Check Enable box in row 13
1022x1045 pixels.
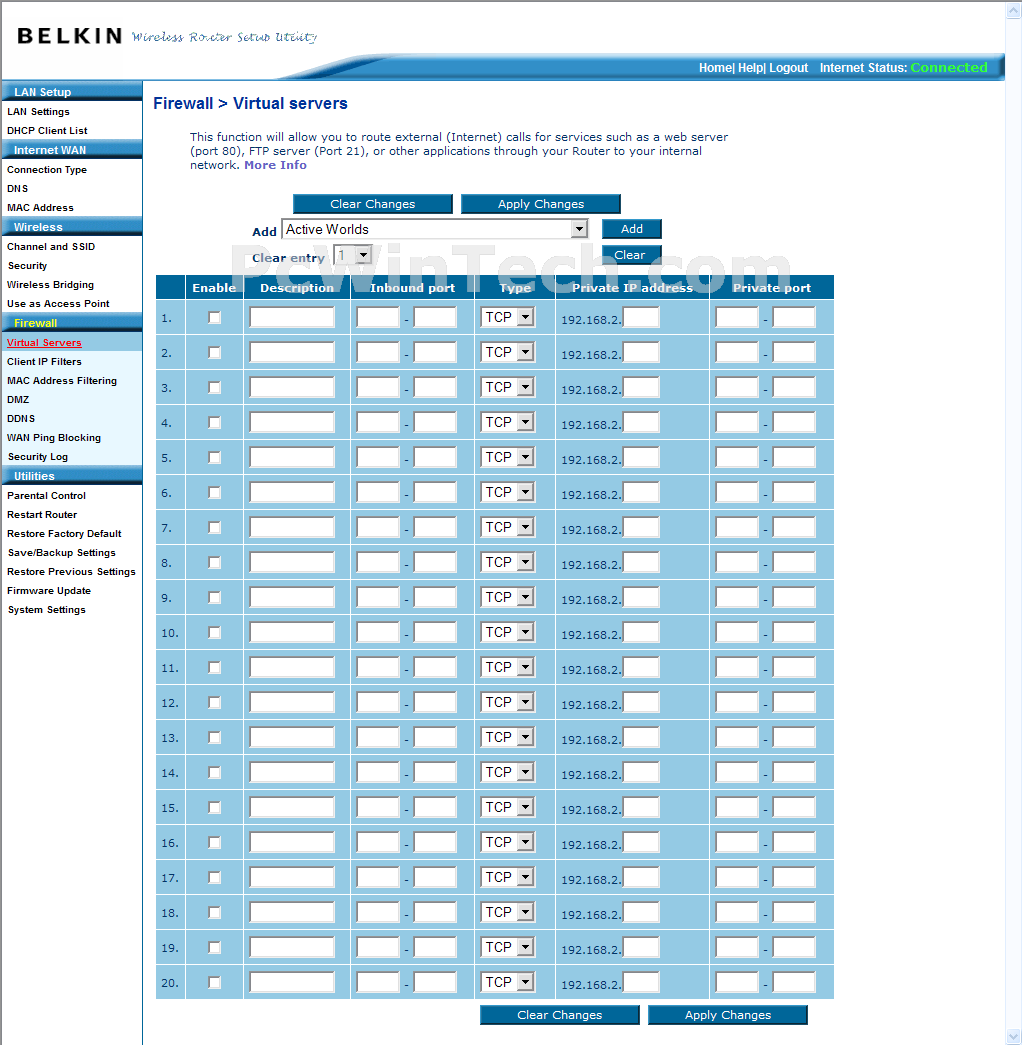click(214, 737)
